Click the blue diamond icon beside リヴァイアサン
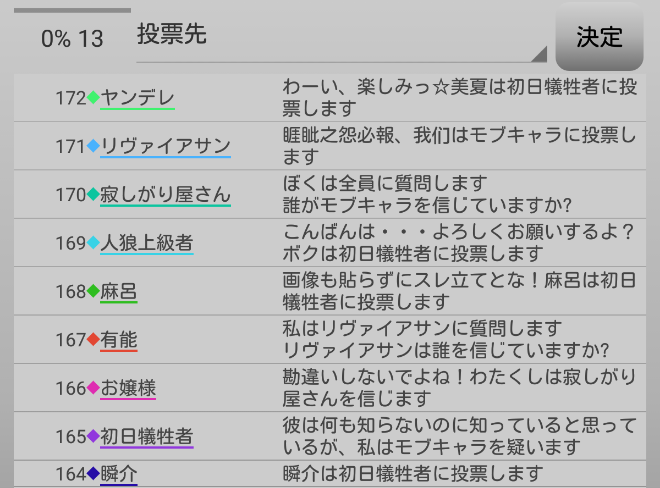This screenshot has width=660, height=488. [94, 146]
